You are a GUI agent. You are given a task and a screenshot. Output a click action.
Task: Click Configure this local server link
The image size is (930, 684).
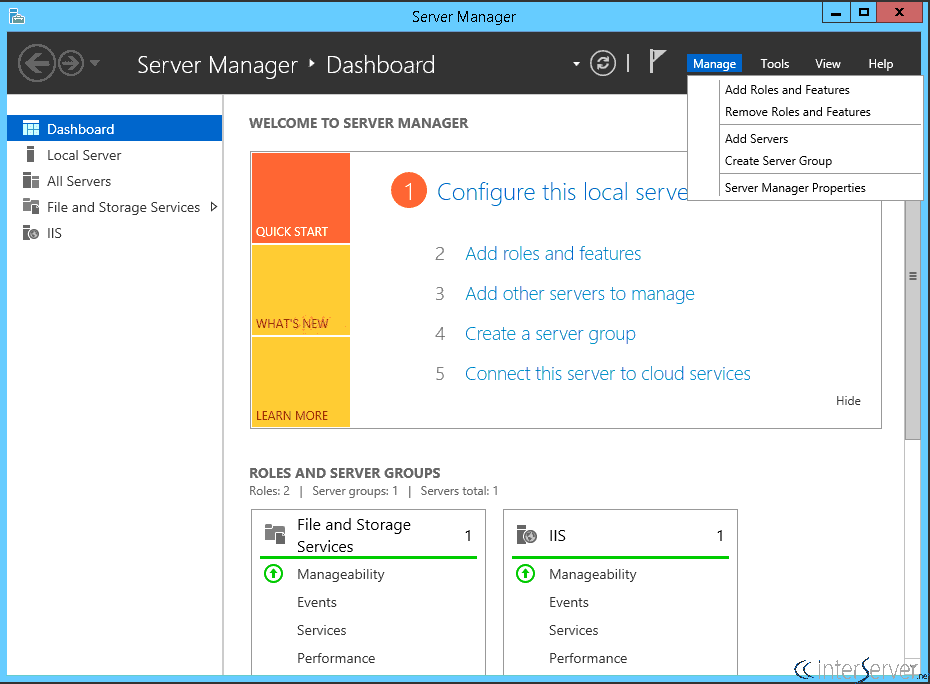tap(562, 192)
